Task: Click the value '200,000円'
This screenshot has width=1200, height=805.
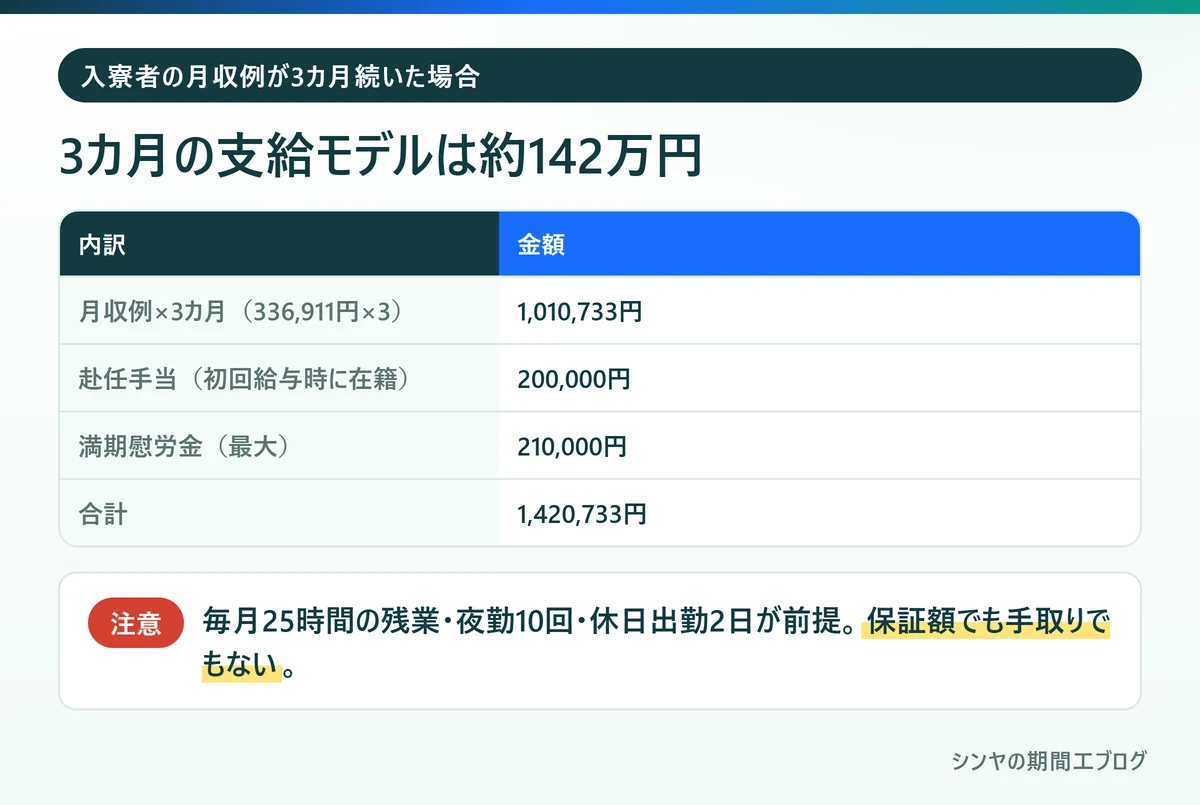Action: (573, 379)
